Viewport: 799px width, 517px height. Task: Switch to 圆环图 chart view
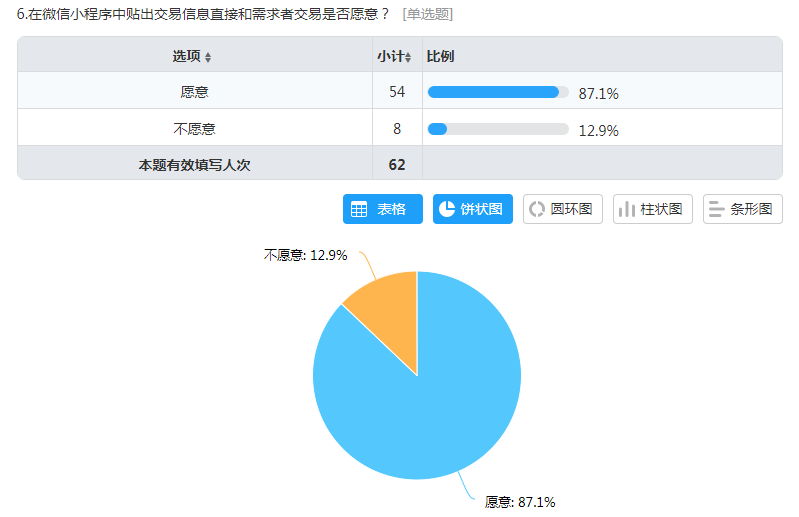[563, 209]
